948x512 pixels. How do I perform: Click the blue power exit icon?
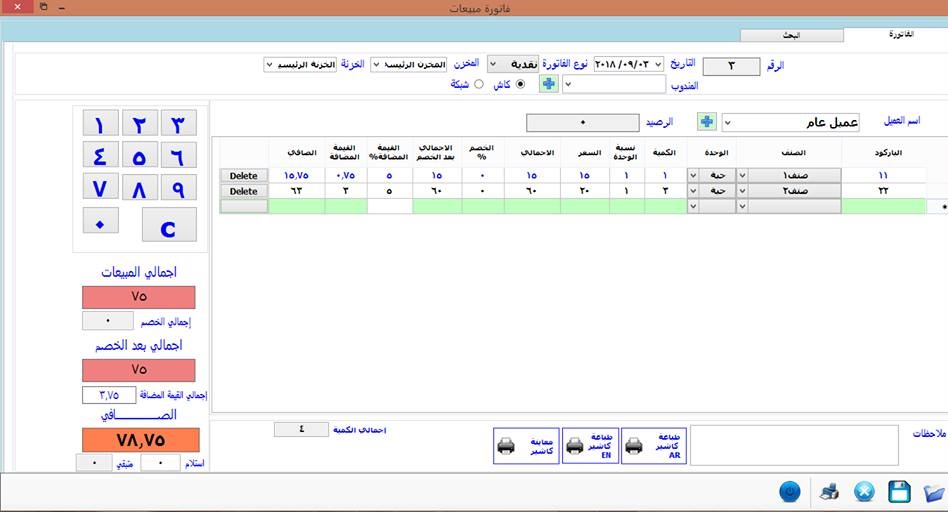click(x=790, y=491)
